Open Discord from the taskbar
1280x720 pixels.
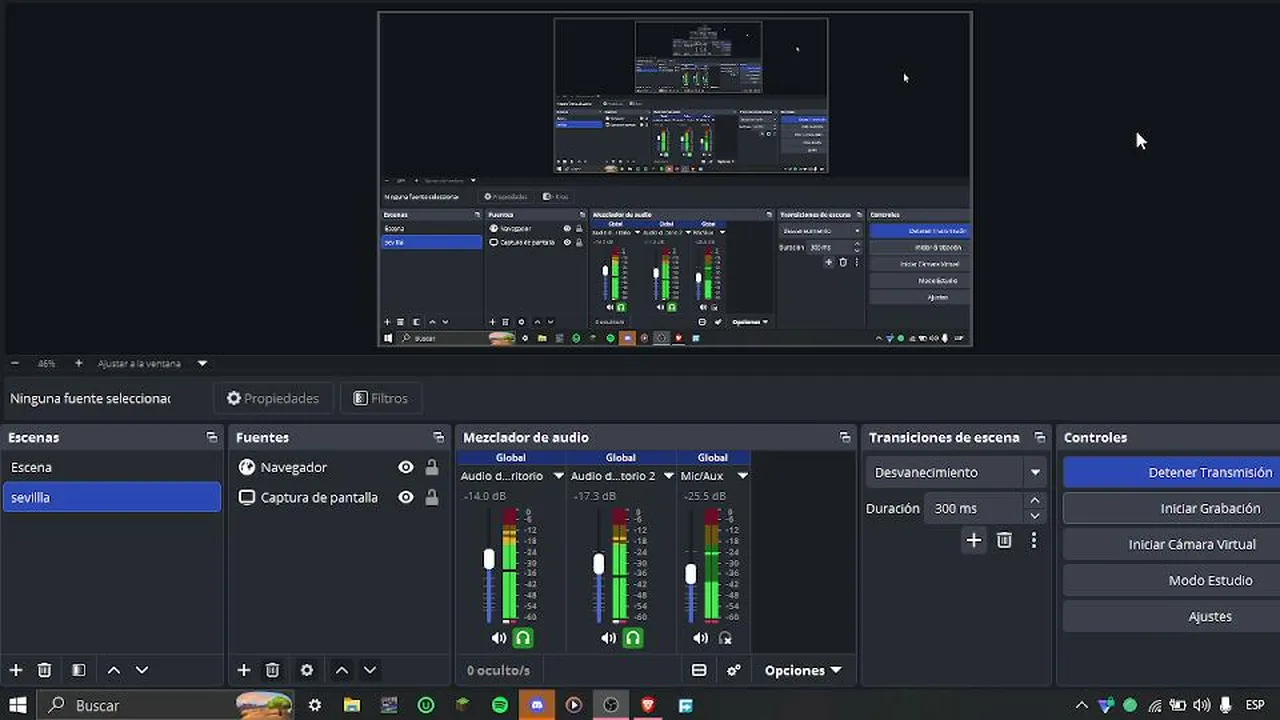pyautogui.click(x=537, y=705)
